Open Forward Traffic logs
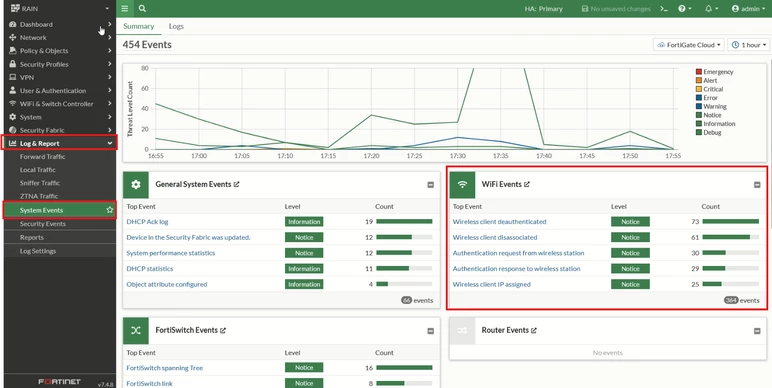This screenshot has height=388, width=772. pyautogui.click(x=42, y=157)
